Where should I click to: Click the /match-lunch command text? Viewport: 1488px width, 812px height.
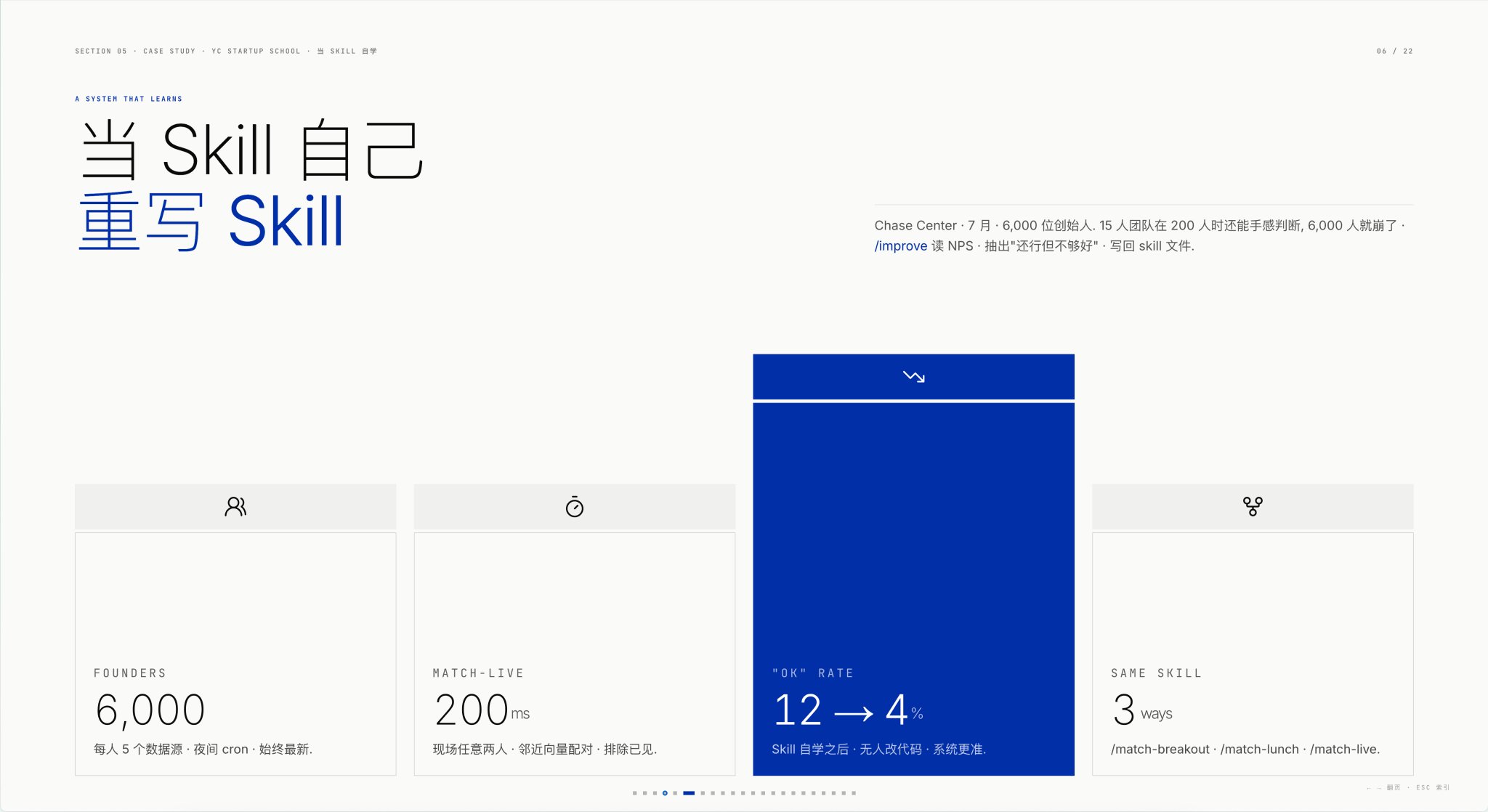(x=1260, y=749)
